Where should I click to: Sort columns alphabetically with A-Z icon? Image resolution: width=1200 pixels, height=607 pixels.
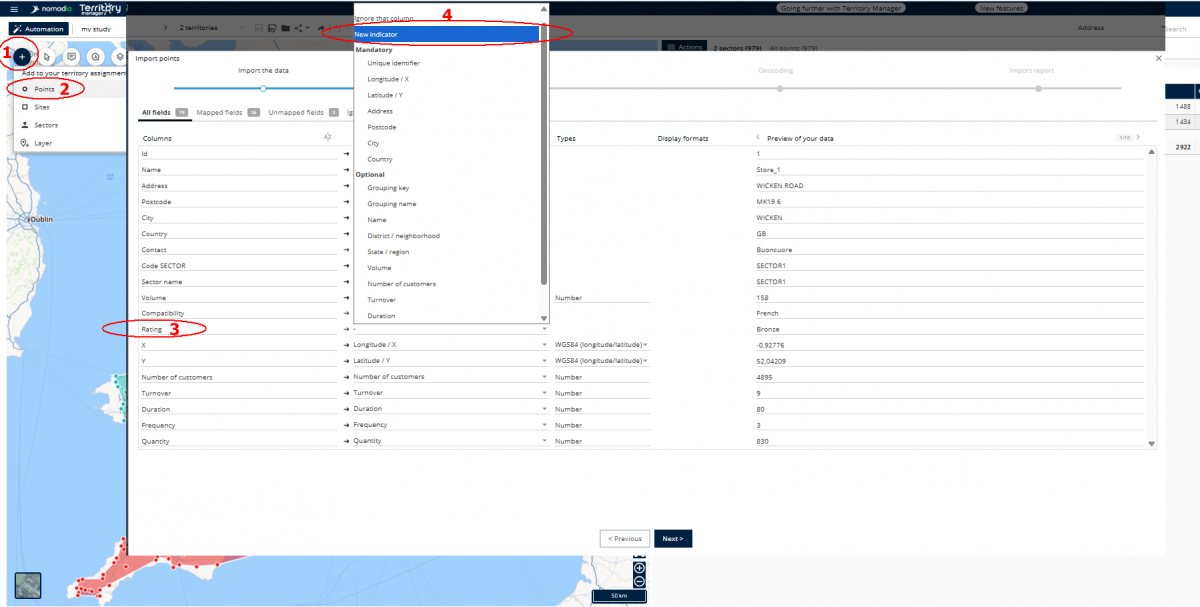327,137
